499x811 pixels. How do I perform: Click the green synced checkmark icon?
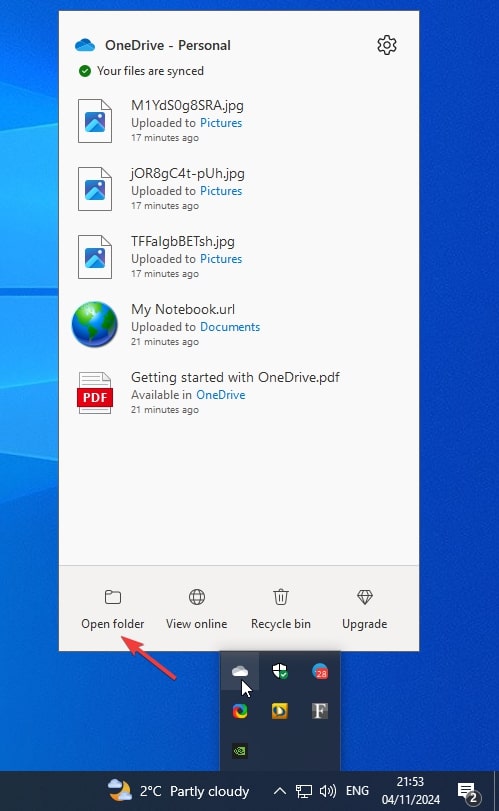85,71
